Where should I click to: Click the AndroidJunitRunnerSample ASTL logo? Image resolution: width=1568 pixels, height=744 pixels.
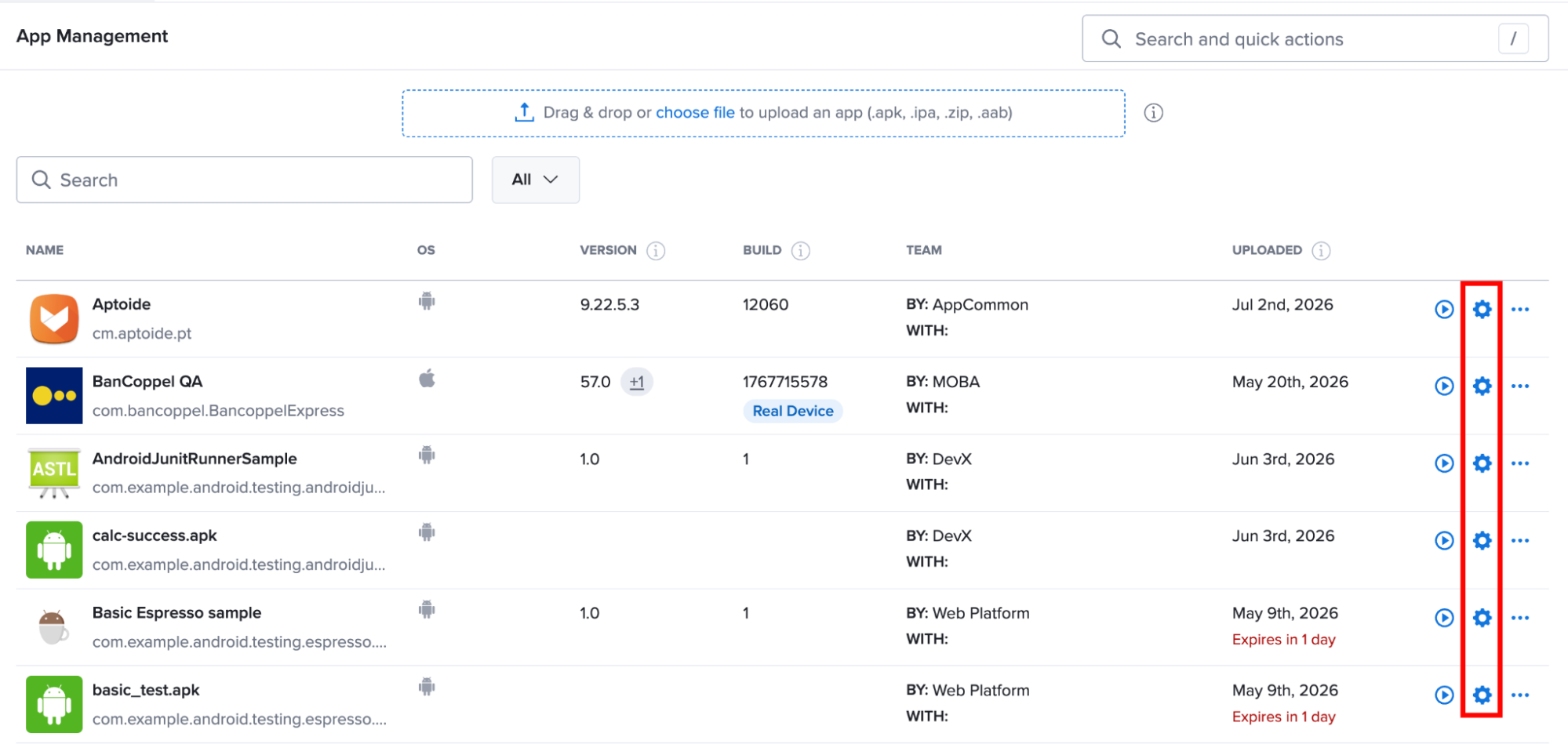(54, 473)
